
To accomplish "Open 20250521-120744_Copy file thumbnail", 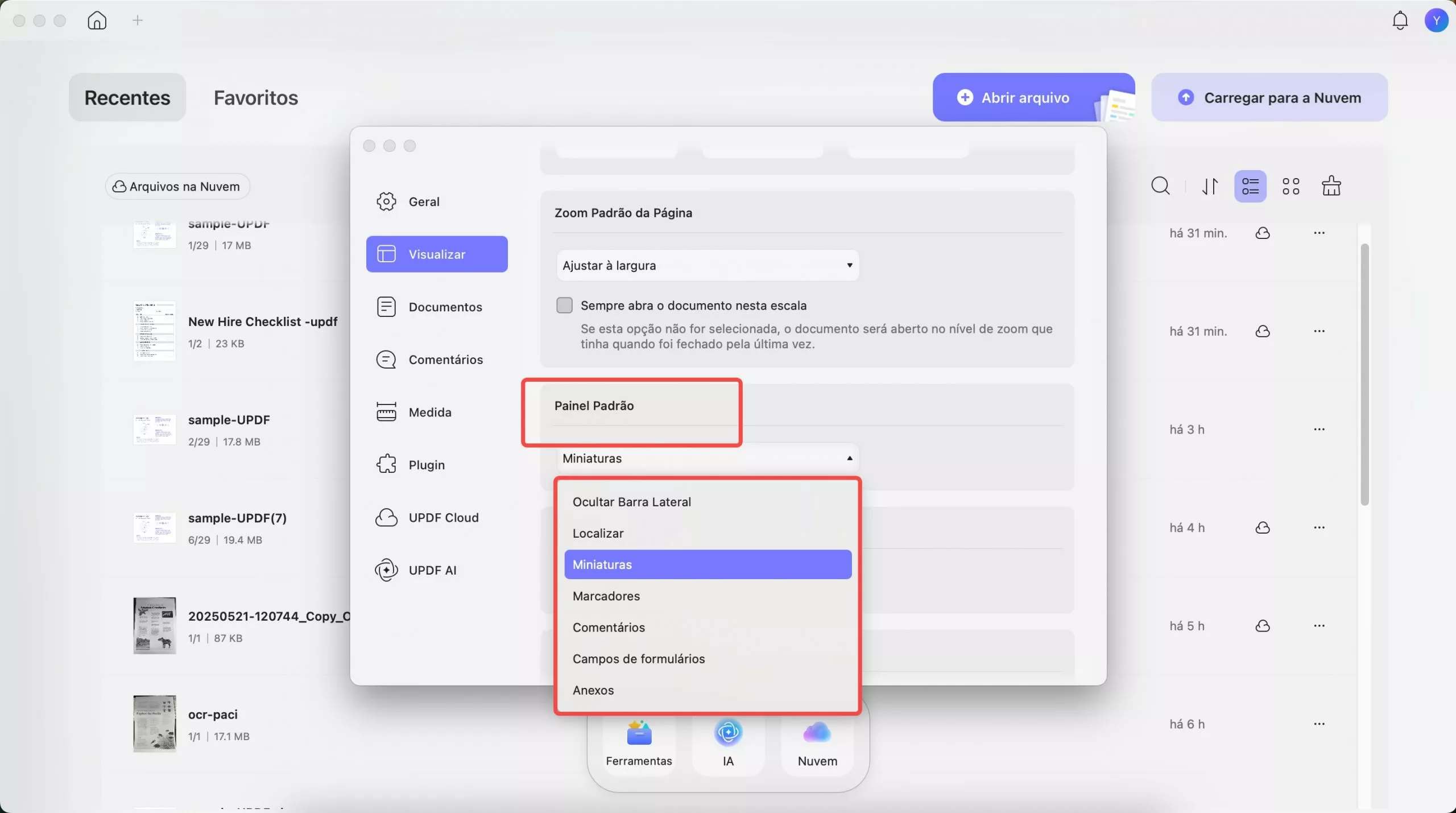I will [155, 626].
